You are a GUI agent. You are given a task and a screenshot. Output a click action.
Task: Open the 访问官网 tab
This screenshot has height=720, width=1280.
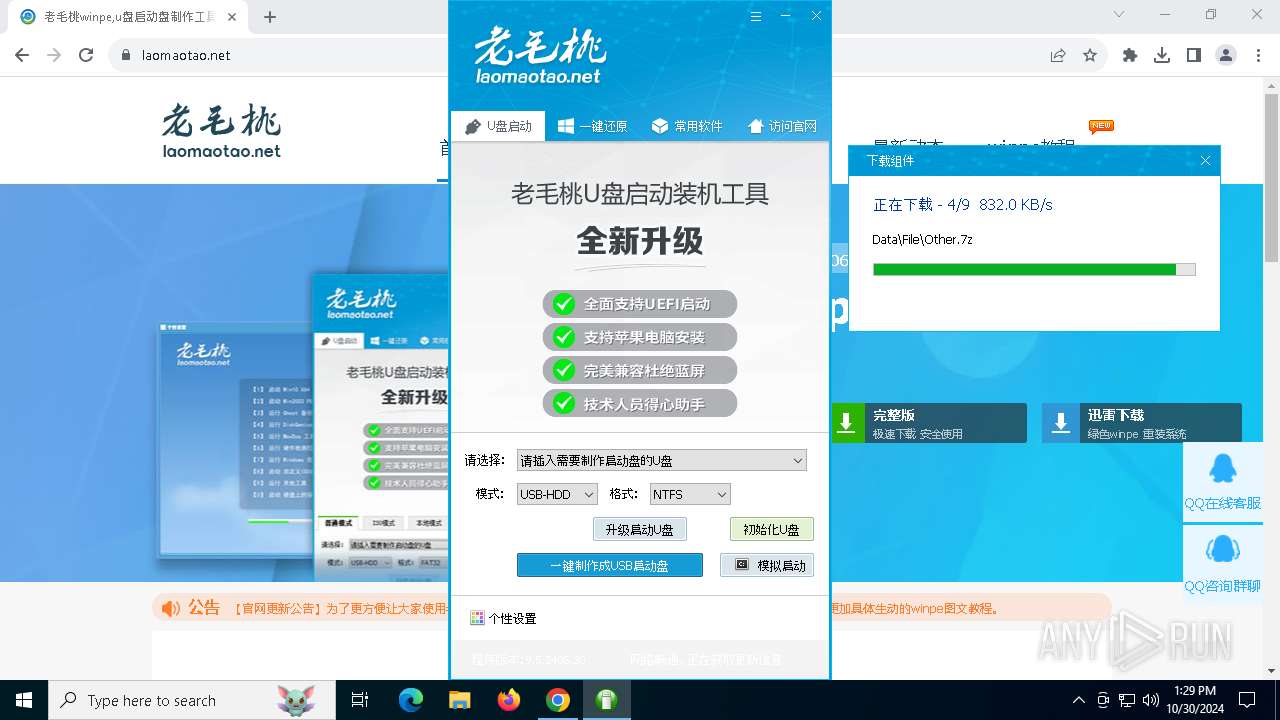[x=782, y=126]
